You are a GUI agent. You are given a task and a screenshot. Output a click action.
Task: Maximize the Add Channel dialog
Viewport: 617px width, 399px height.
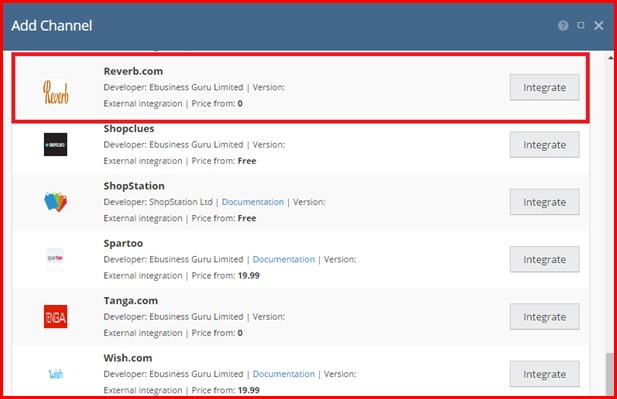pyautogui.click(x=580, y=25)
